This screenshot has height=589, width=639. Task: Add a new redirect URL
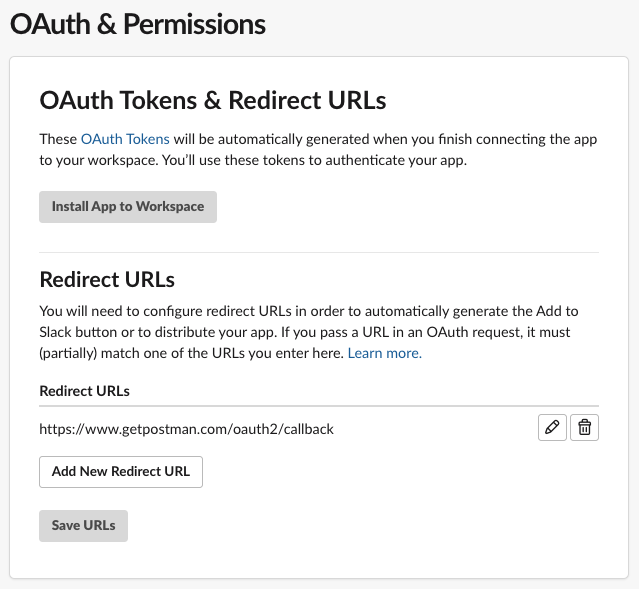pyautogui.click(x=121, y=472)
